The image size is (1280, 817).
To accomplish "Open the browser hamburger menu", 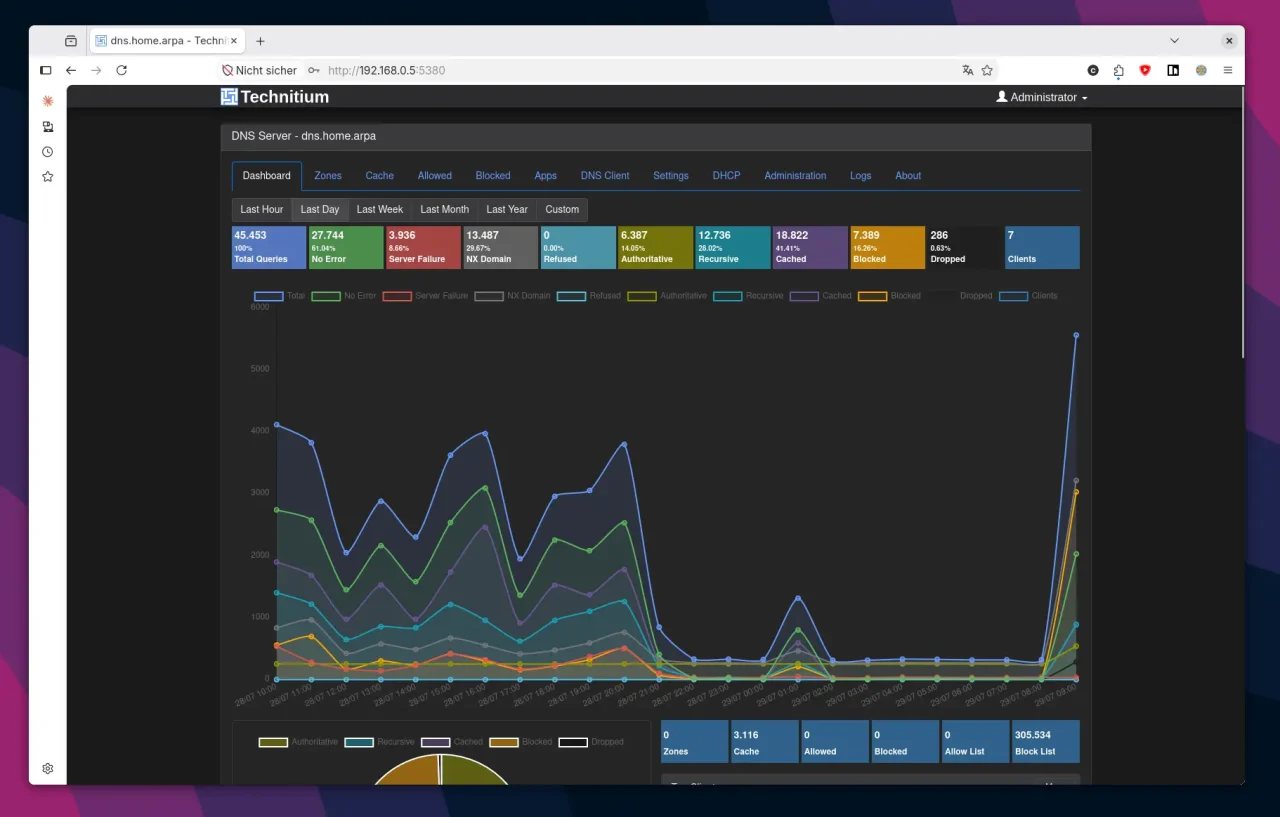I will [1228, 70].
